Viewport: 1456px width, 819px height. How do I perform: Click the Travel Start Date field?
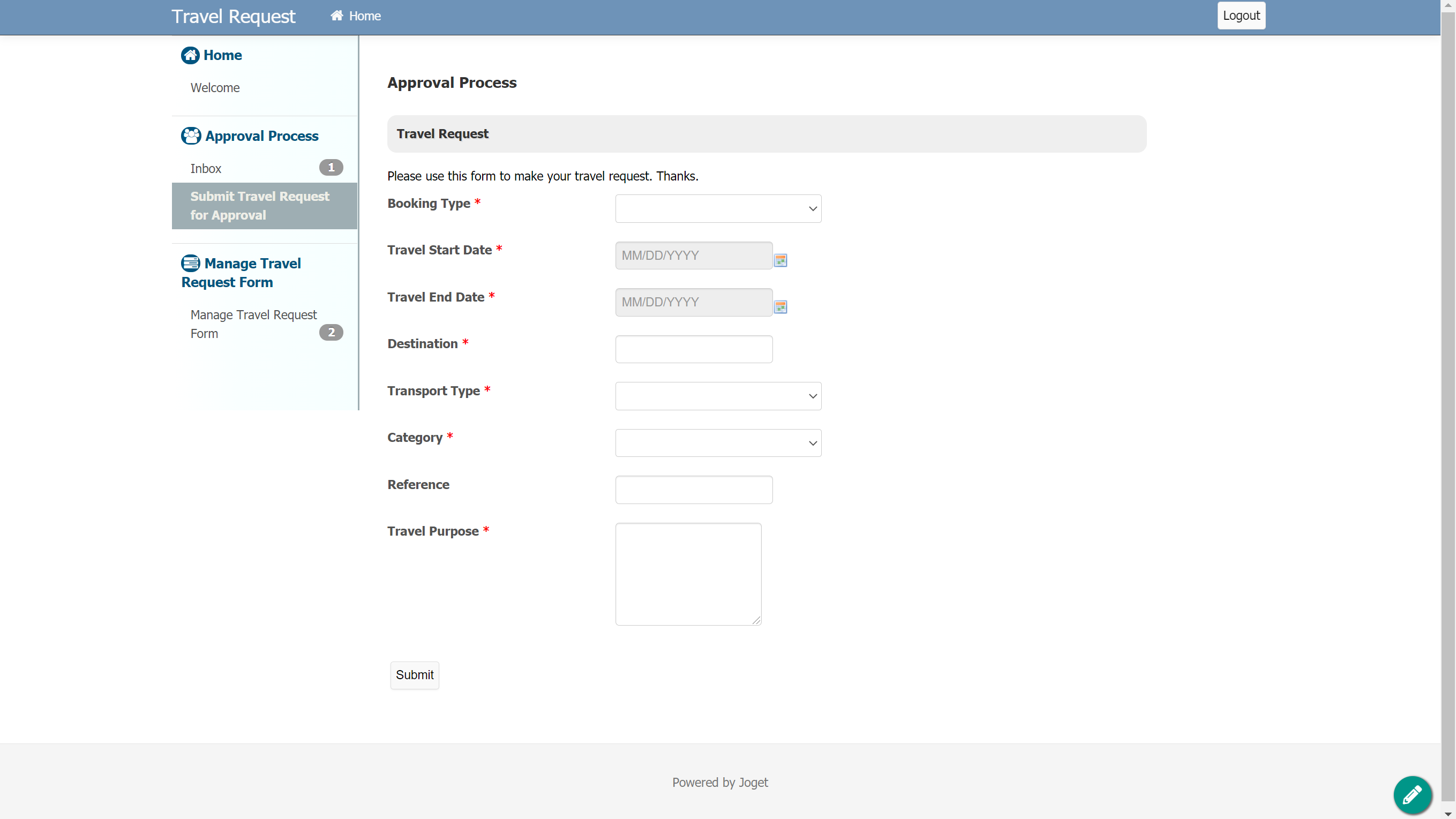694,256
